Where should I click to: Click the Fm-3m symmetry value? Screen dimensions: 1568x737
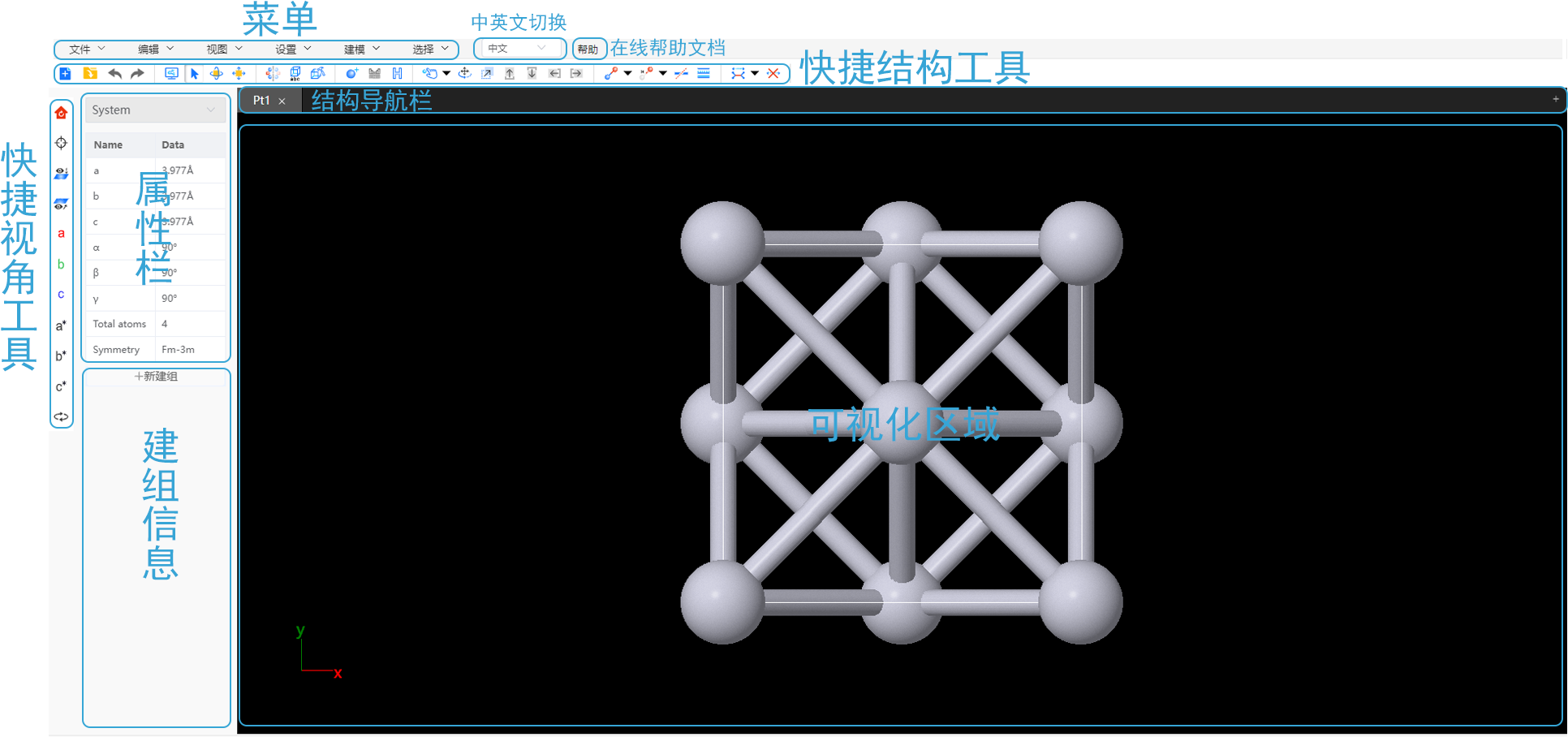click(178, 350)
